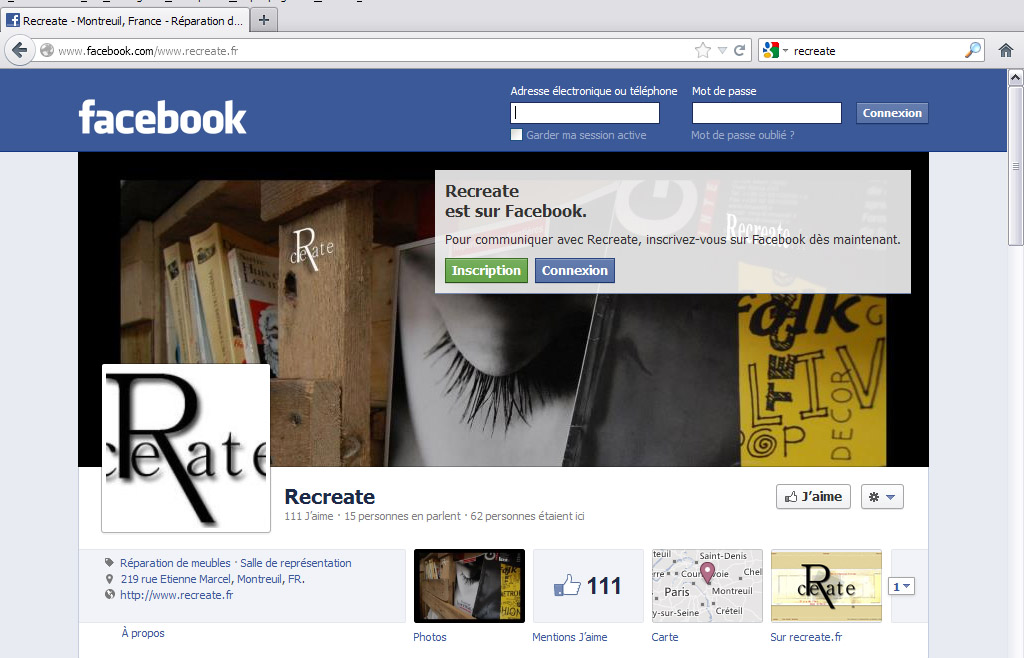The image size is (1024, 658).
Task: Open the Carte map thumbnail
Action: pyautogui.click(x=707, y=586)
